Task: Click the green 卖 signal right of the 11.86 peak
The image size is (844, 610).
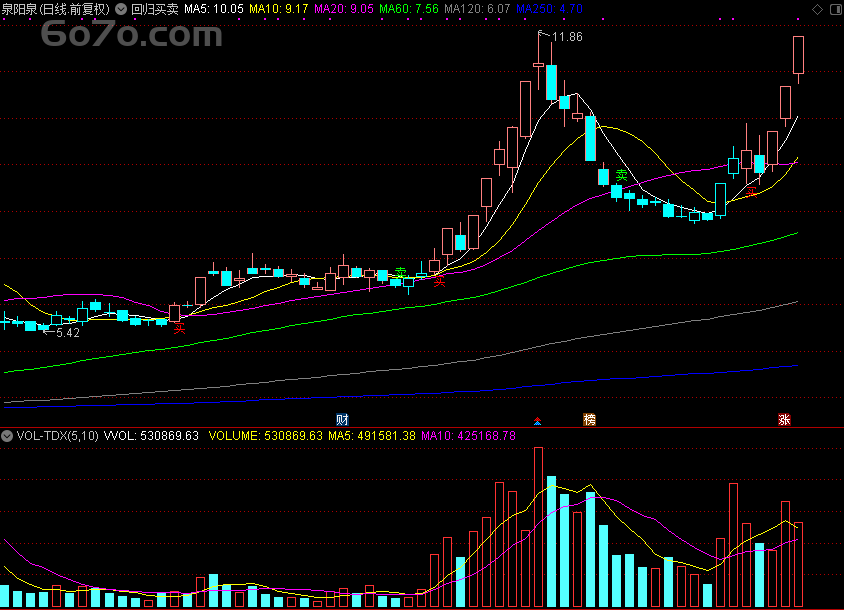Action: (622, 176)
